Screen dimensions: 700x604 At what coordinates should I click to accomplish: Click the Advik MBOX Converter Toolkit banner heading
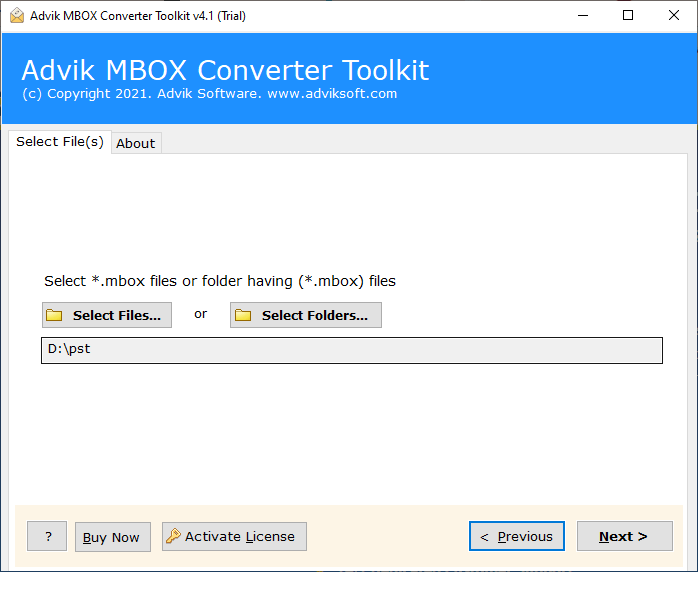(225, 70)
